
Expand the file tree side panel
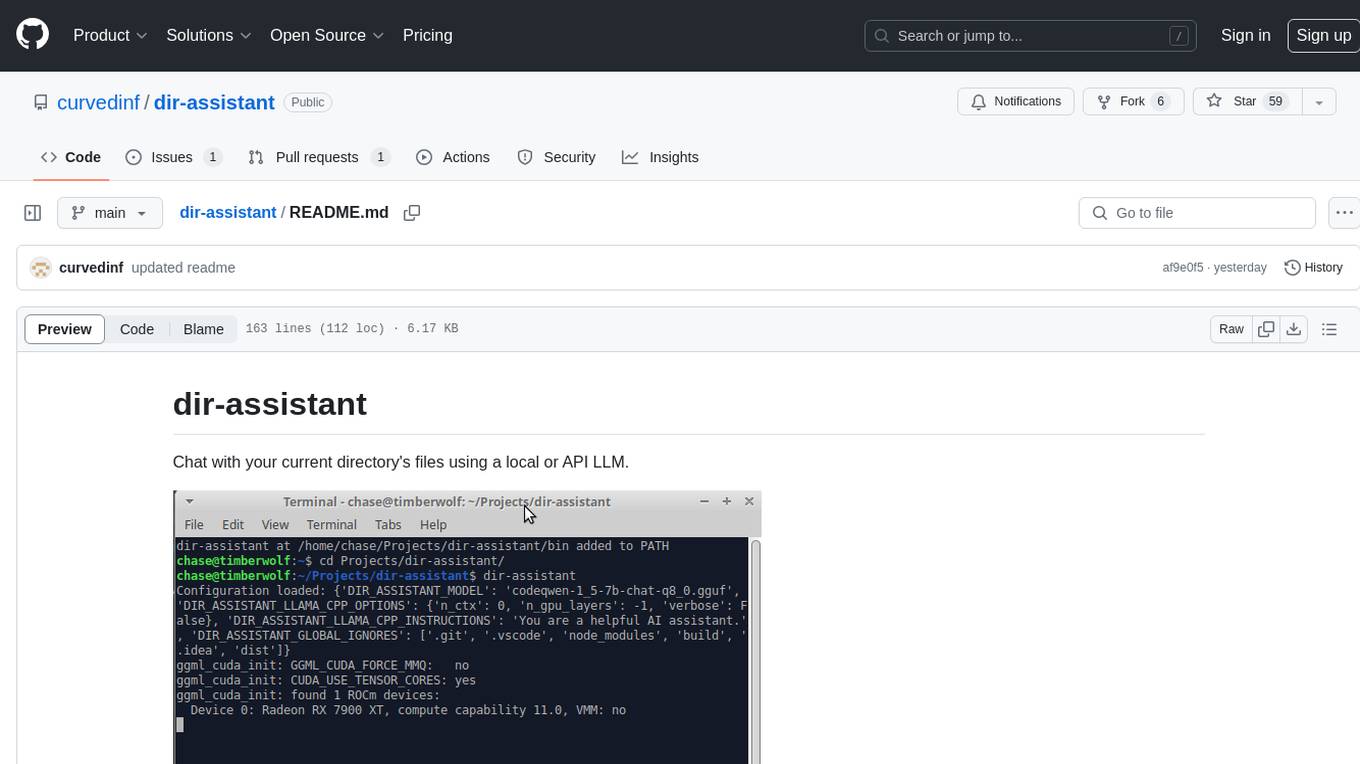click(x=32, y=213)
